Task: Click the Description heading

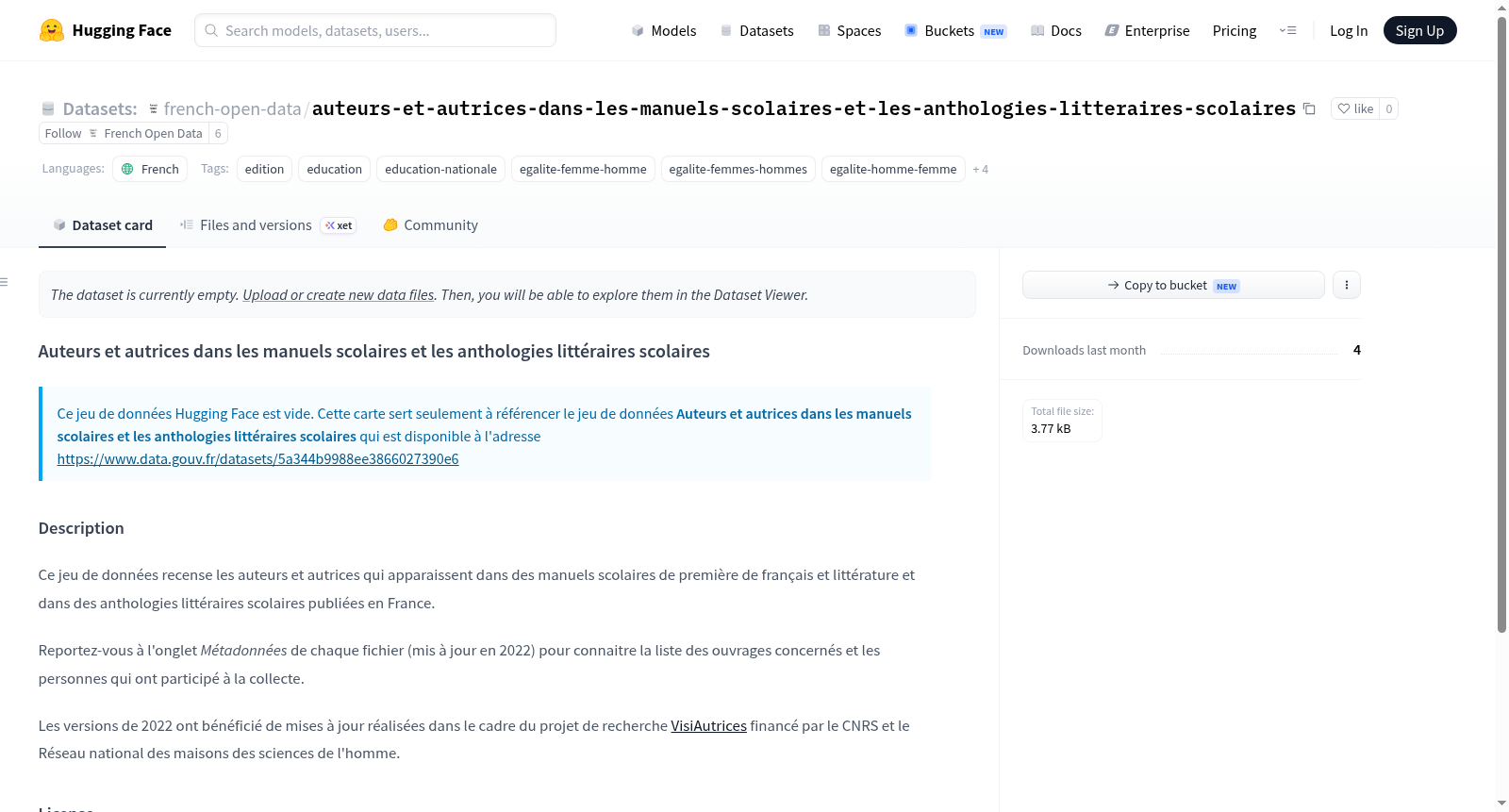Action: pos(81,528)
